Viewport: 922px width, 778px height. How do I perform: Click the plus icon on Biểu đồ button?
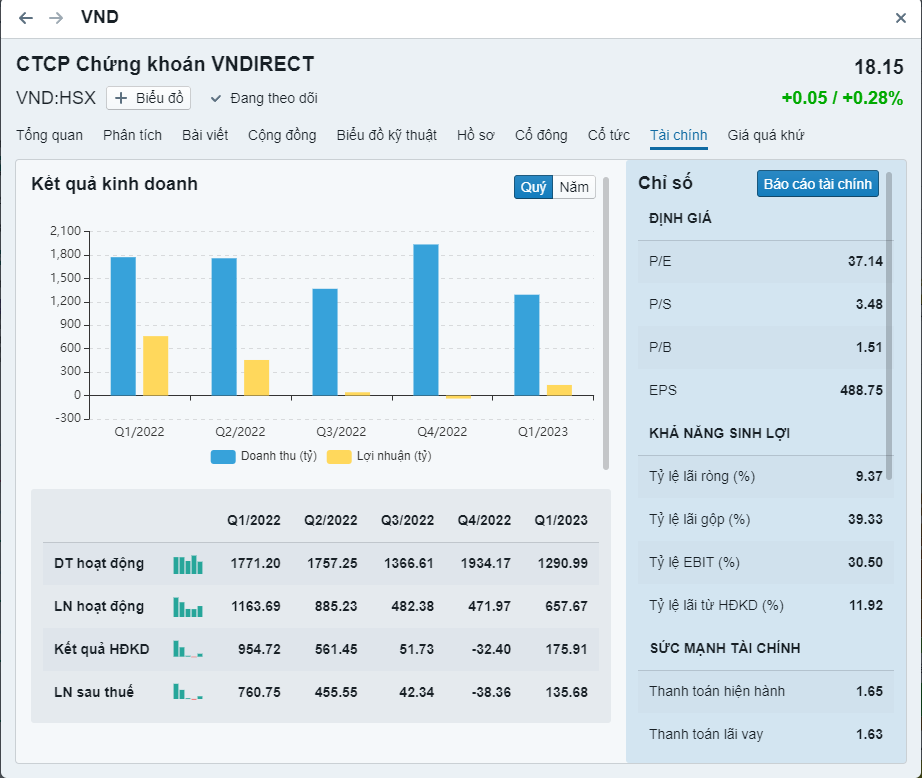(x=121, y=98)
